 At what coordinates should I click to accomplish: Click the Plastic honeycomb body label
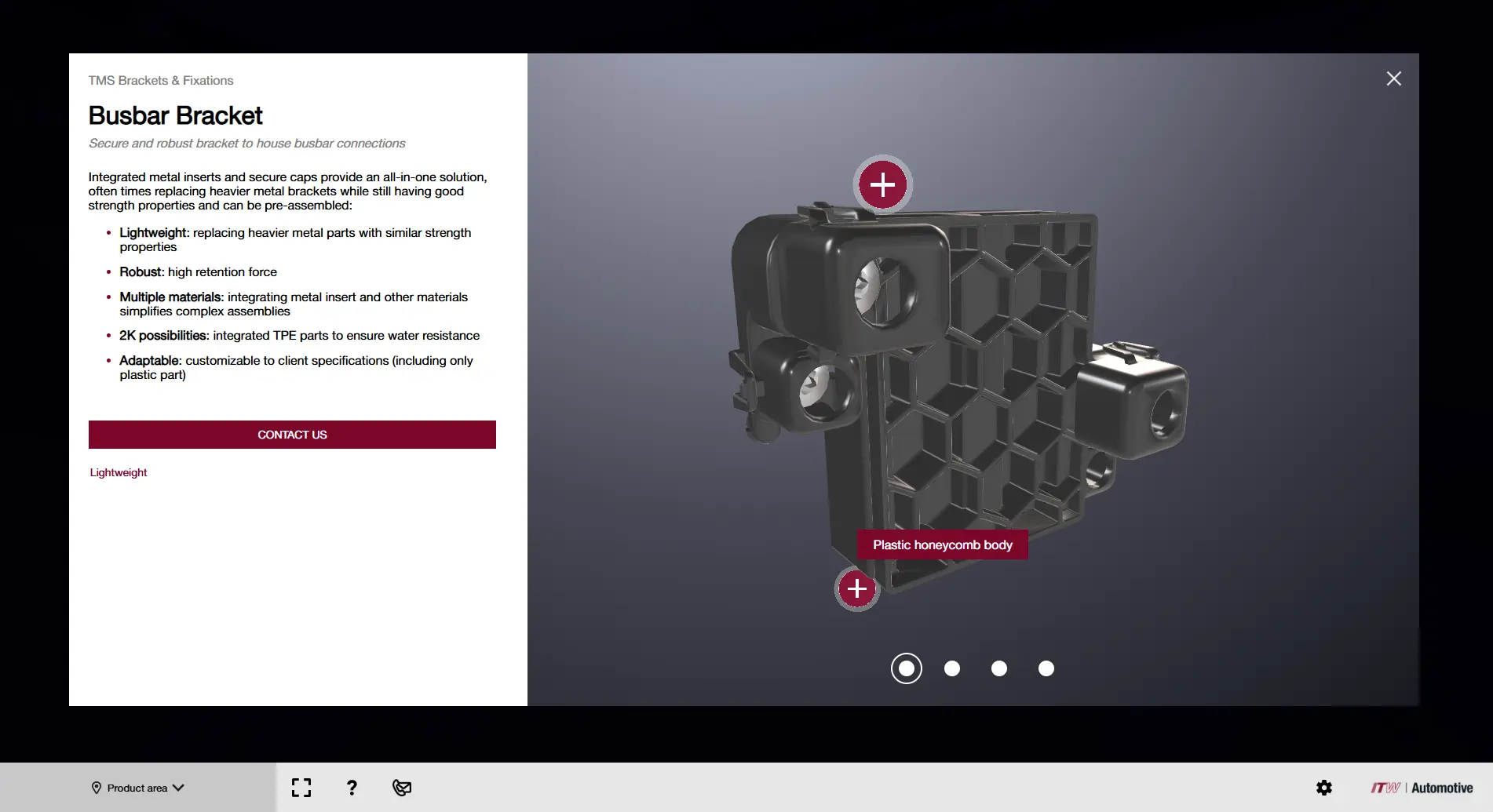(x=942, y=545)
